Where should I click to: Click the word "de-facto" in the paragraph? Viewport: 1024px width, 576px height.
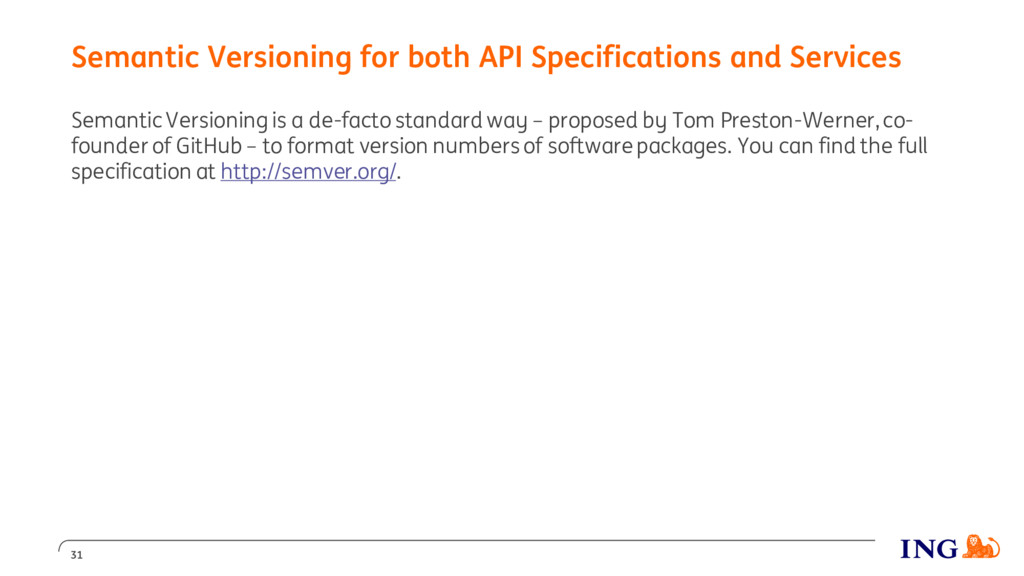[349, 120]
